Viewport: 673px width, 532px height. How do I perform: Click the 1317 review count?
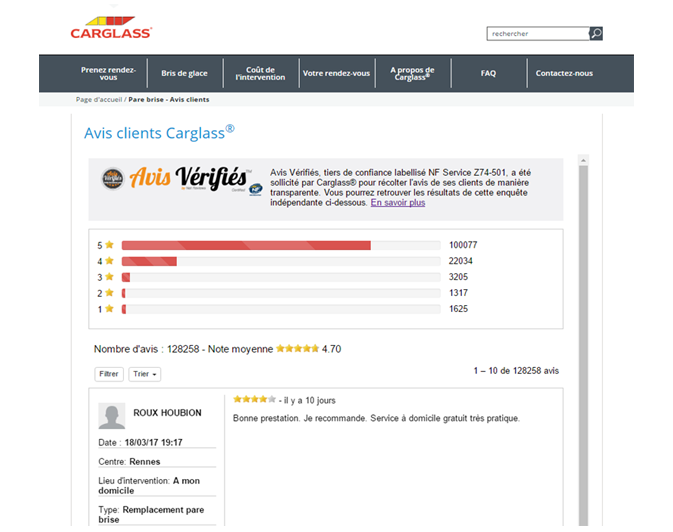(458, 293)
